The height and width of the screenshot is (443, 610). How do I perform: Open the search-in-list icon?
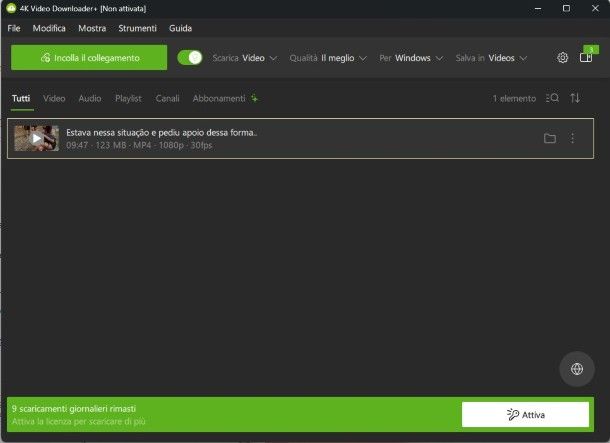[x=552, y=98]
